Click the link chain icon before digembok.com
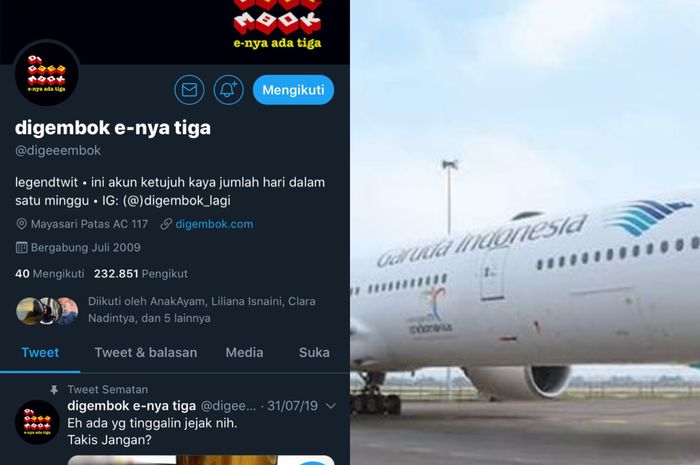Screen dimensions: 700x465 (x=166, y=224)
